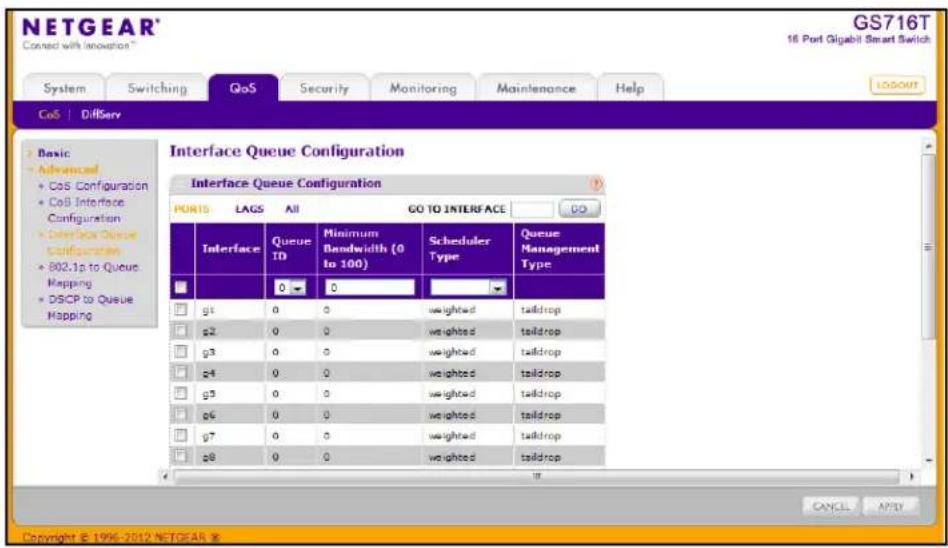Select the checkbox for interface g4
Image resolution: width=948 pixels, height=548 pixels.
click(181, 373)
